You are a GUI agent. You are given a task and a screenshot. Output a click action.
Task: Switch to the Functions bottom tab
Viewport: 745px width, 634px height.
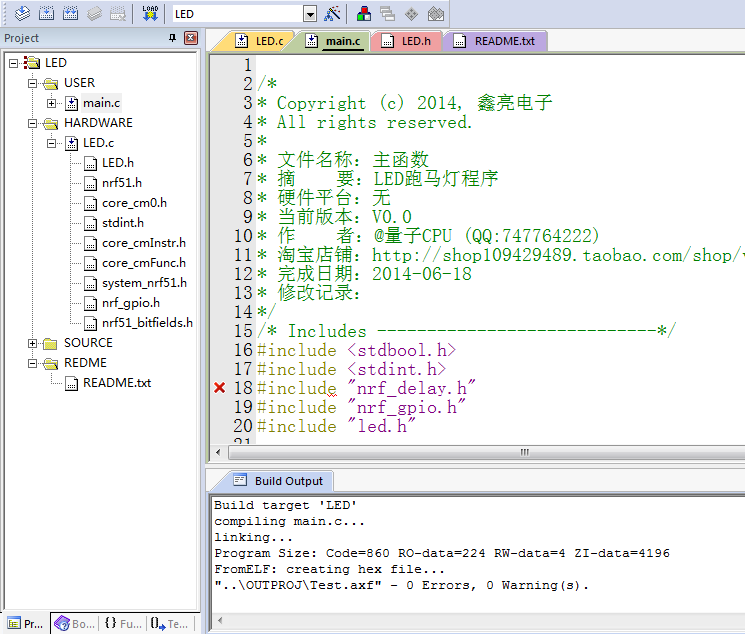click(123, 624)
